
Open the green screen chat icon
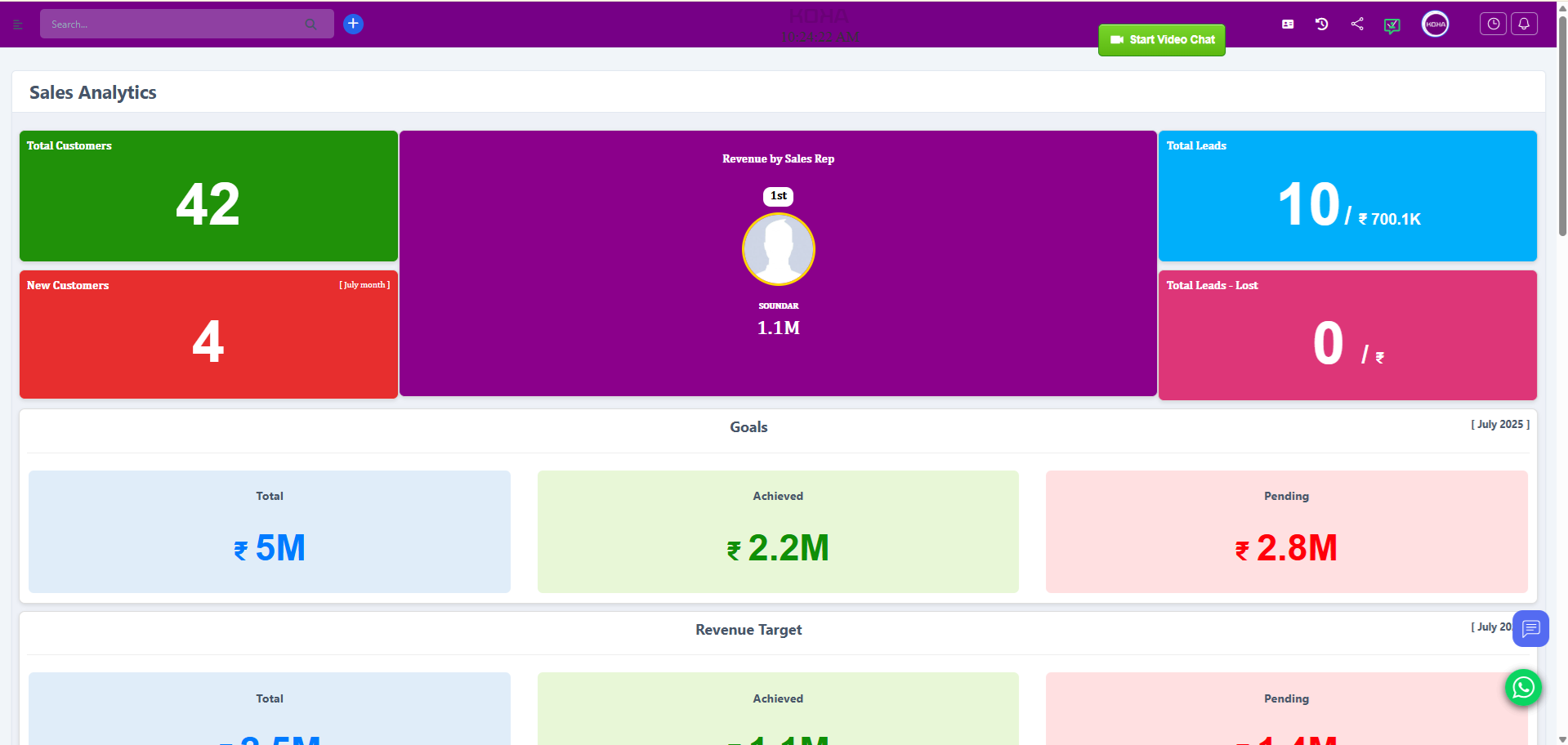(x=1392, y=26)
